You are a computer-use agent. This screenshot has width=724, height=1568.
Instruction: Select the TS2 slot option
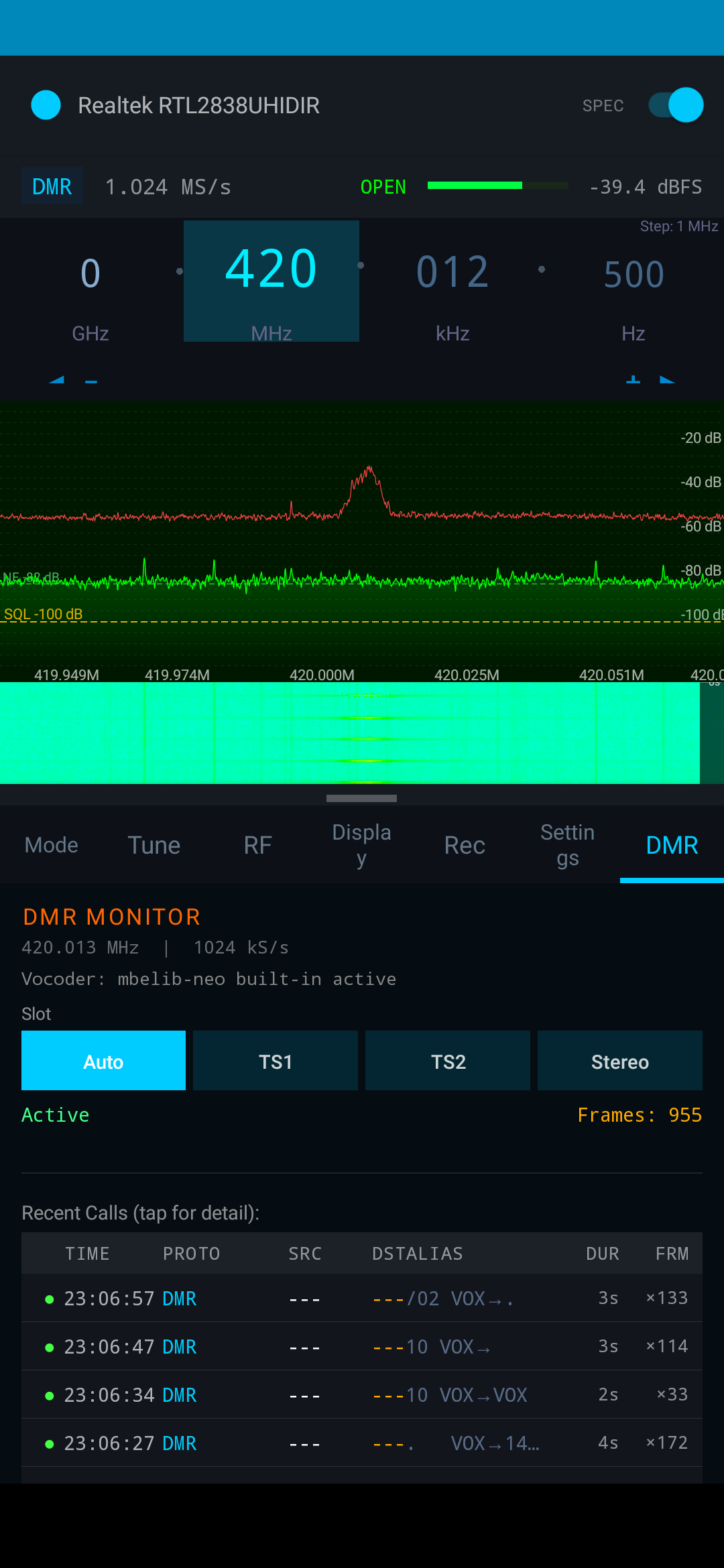448,1061
